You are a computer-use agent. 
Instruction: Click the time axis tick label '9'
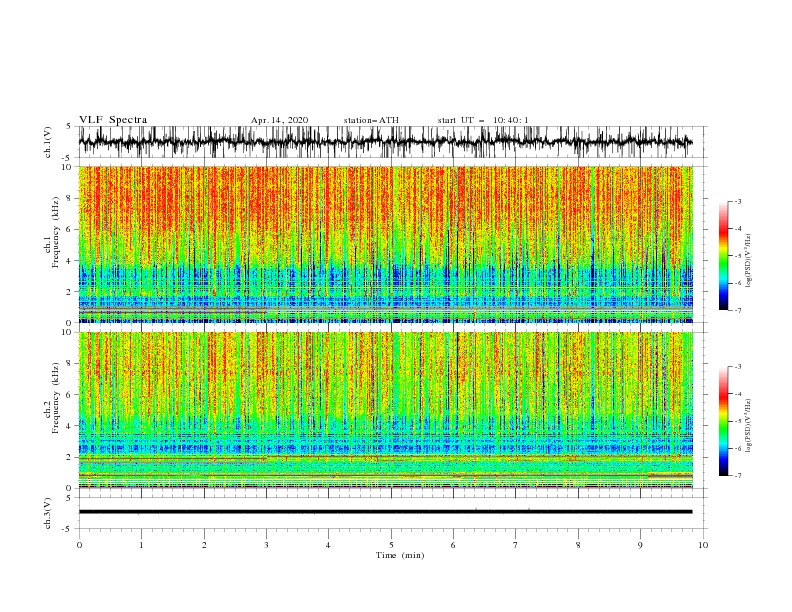click(x=640, y=545)
